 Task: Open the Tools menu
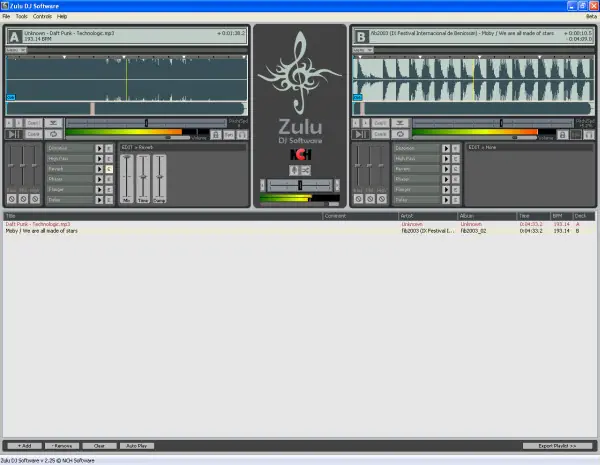(21, 16)
